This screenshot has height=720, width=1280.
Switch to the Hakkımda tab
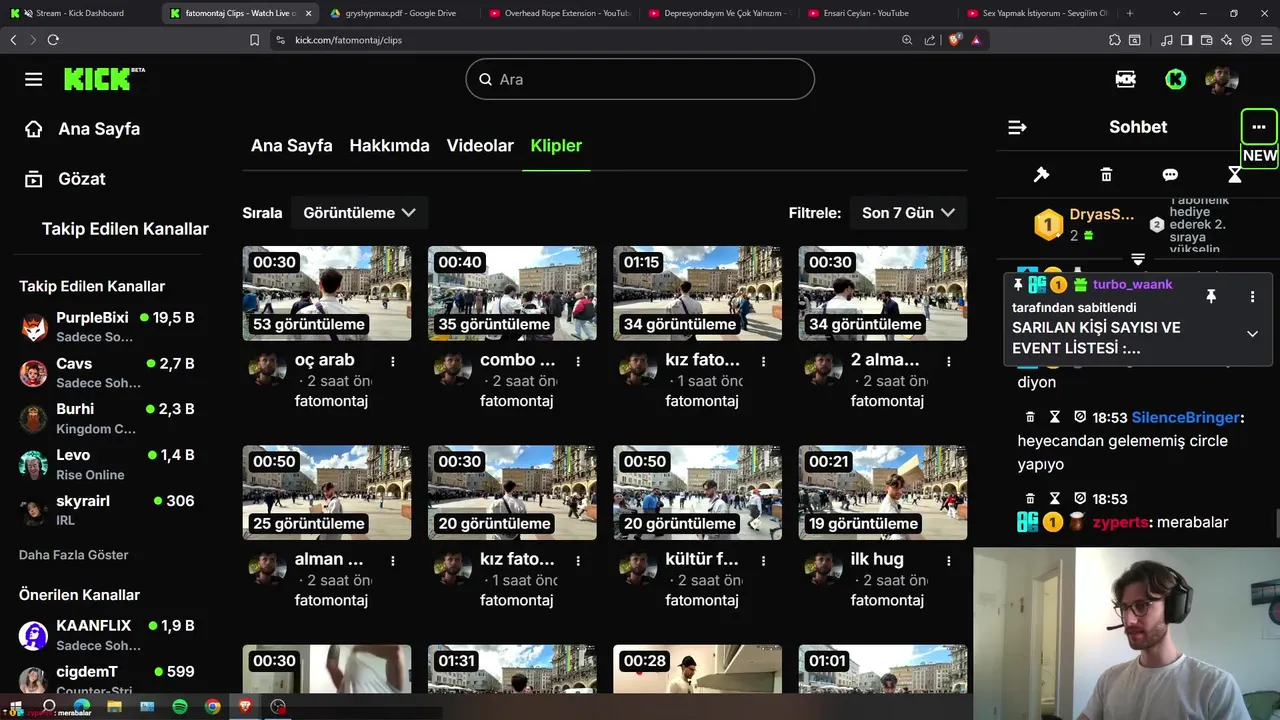coord(389,146)
